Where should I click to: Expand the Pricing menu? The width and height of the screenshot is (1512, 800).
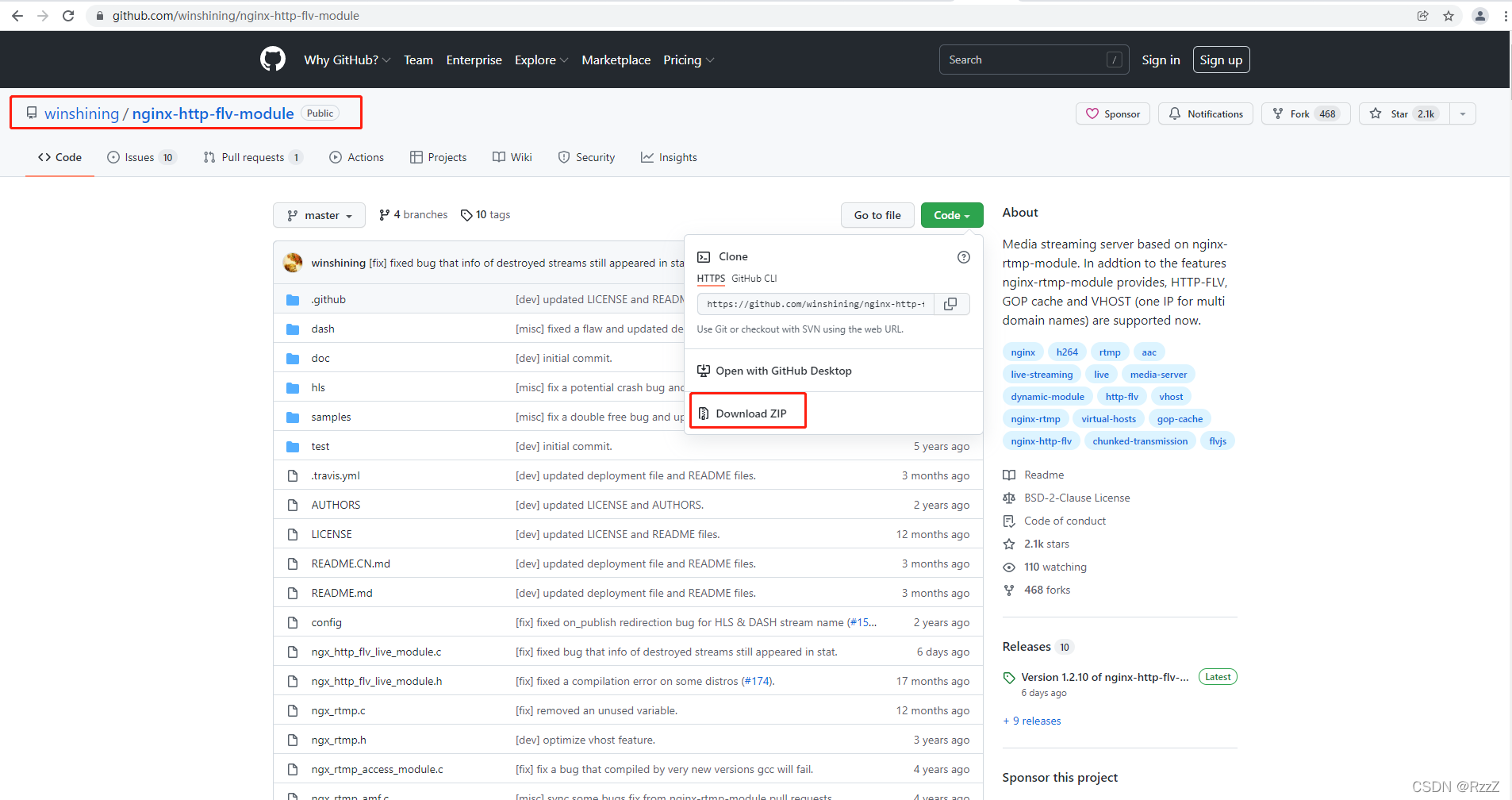tap(689, 60)
